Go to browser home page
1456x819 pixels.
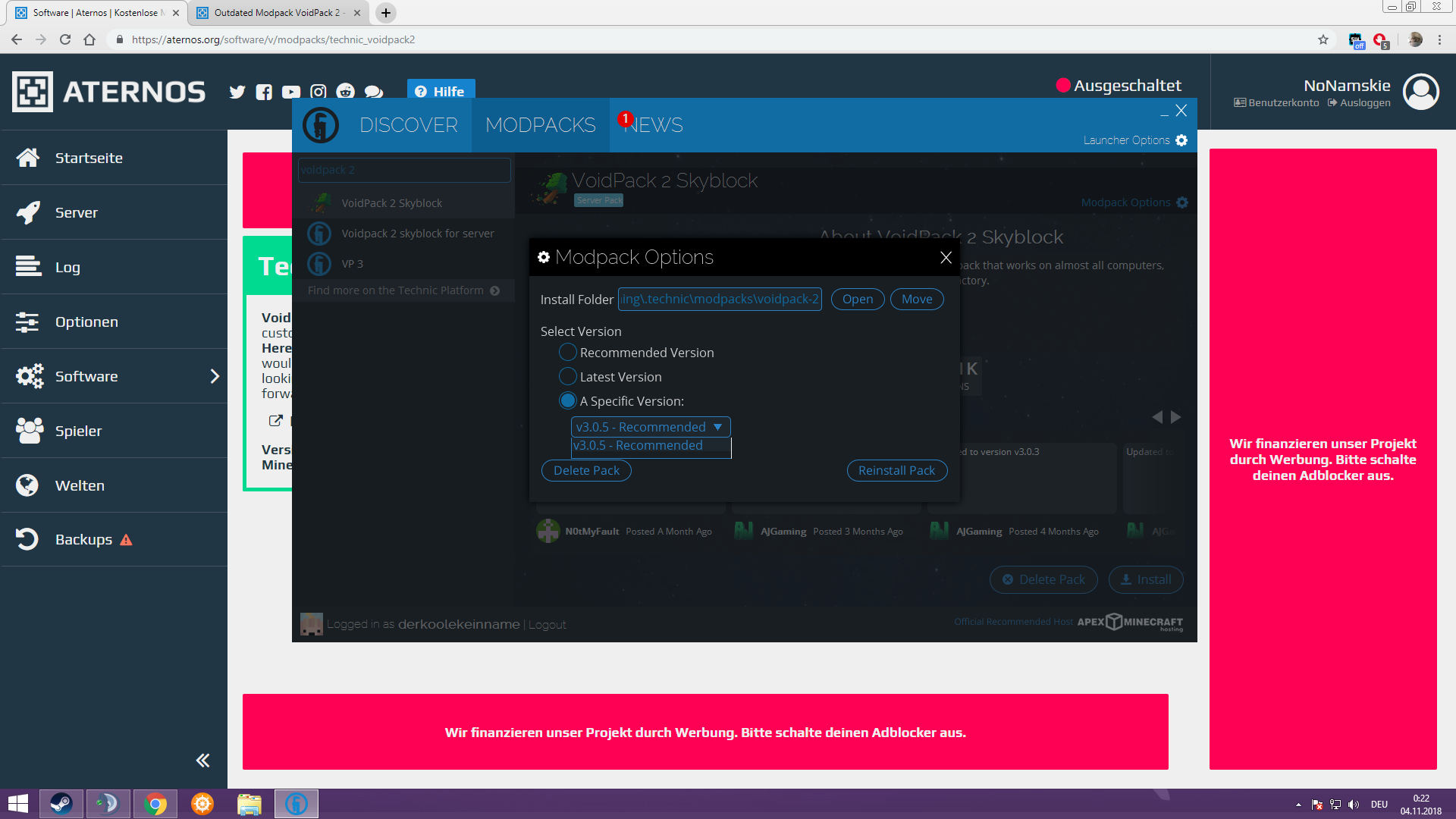89,39
